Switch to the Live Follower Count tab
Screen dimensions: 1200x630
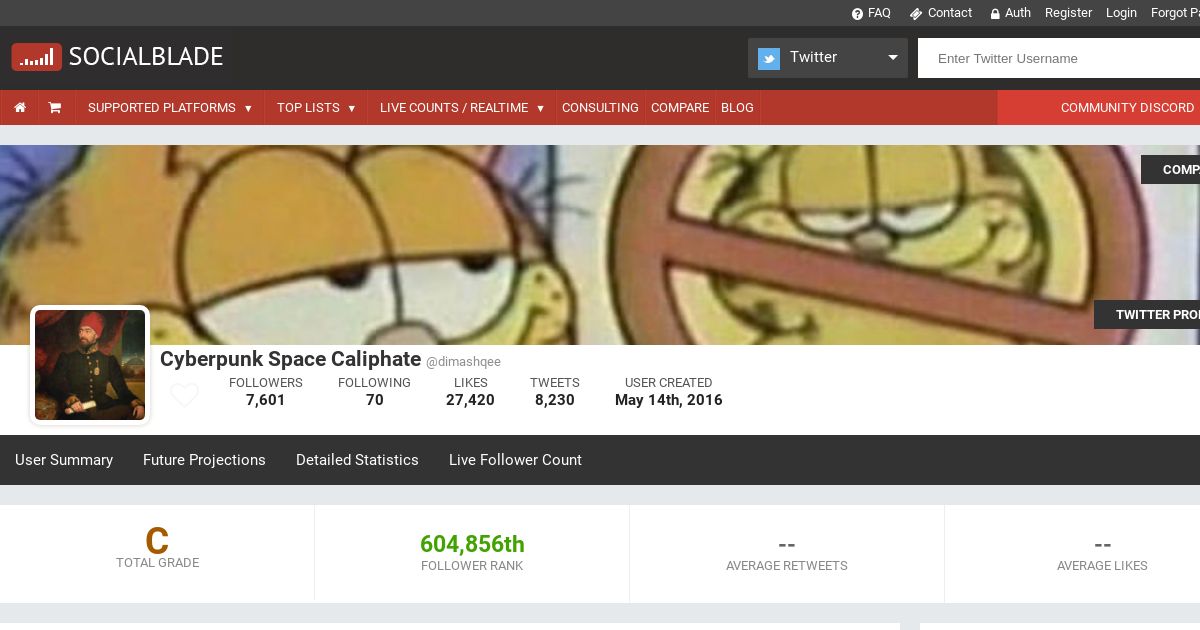[x=515, y=460]
